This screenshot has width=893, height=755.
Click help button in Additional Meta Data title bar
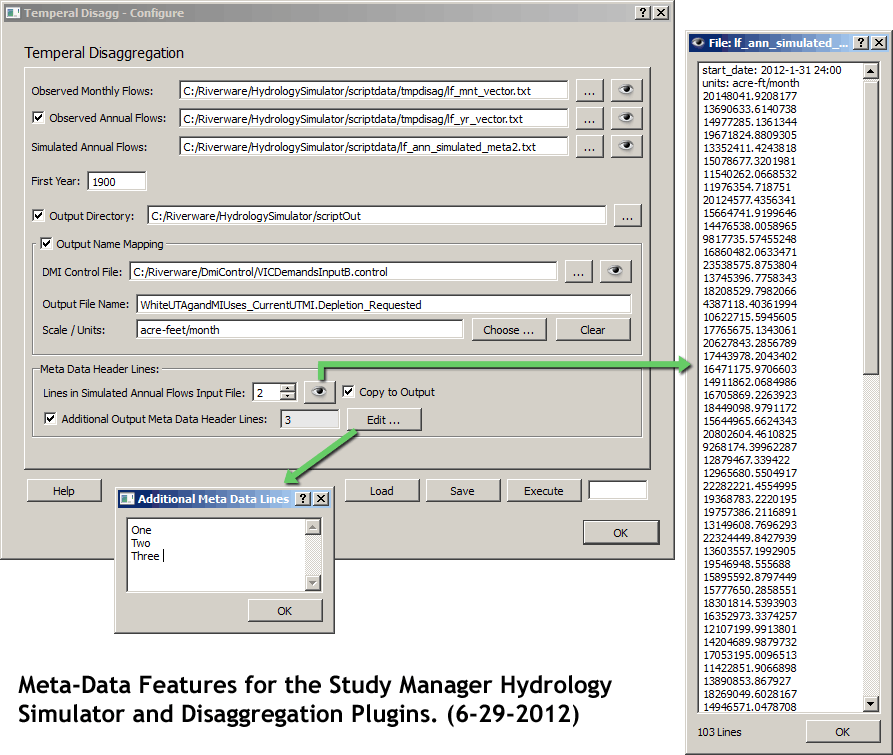(304, 499)
